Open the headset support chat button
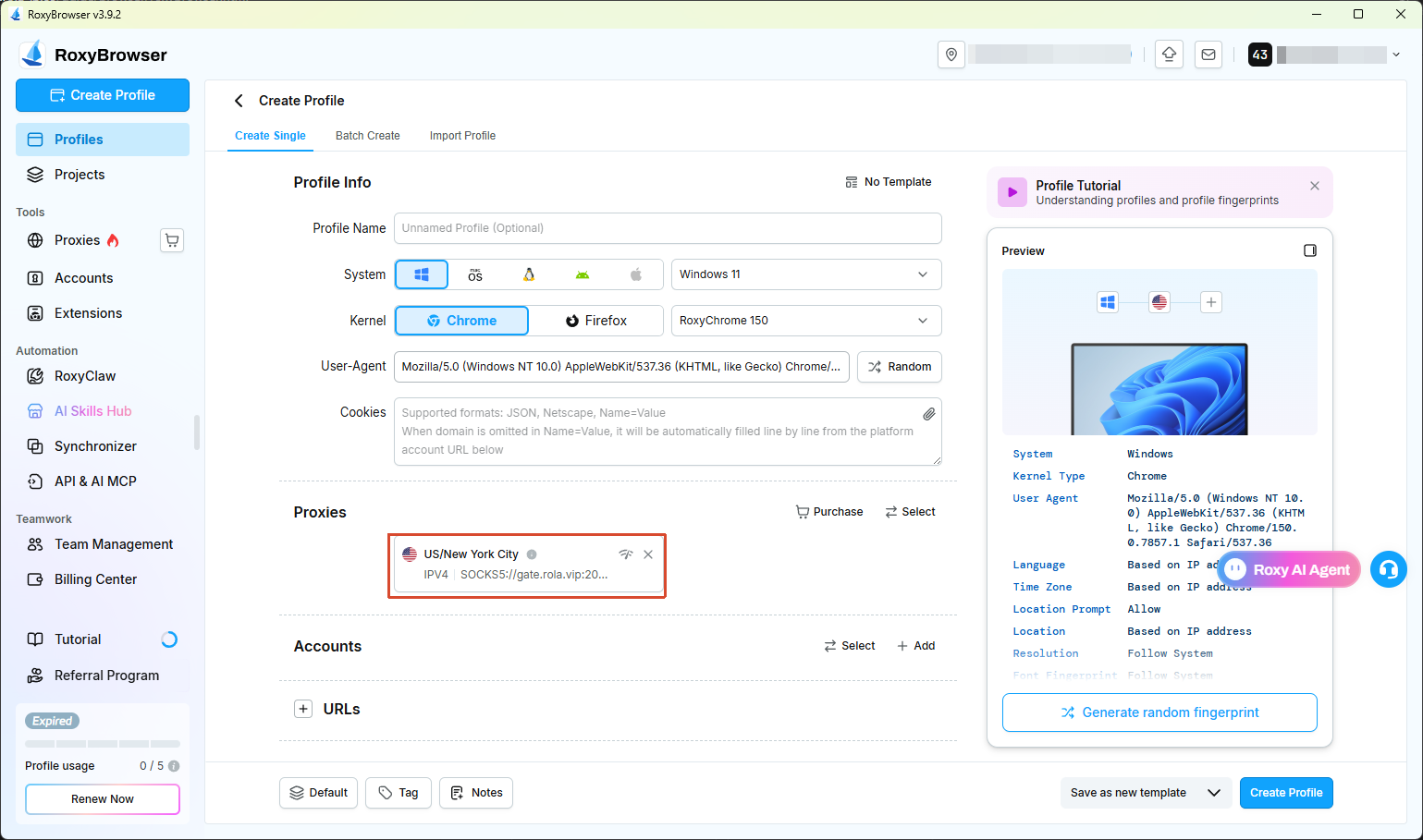The width and height of the screenshot is (1423, 840). [x=1388, y=569]
